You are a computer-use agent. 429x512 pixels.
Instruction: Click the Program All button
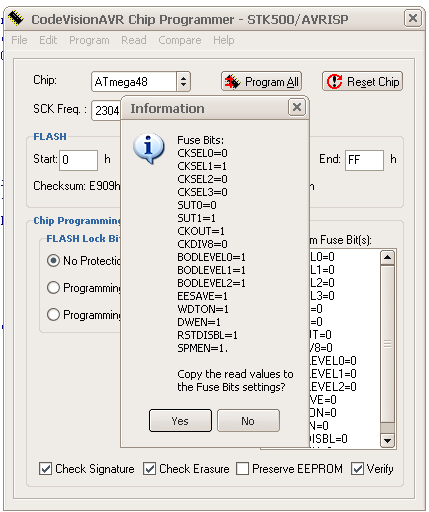pyautogui.click(x=261, y=81)
